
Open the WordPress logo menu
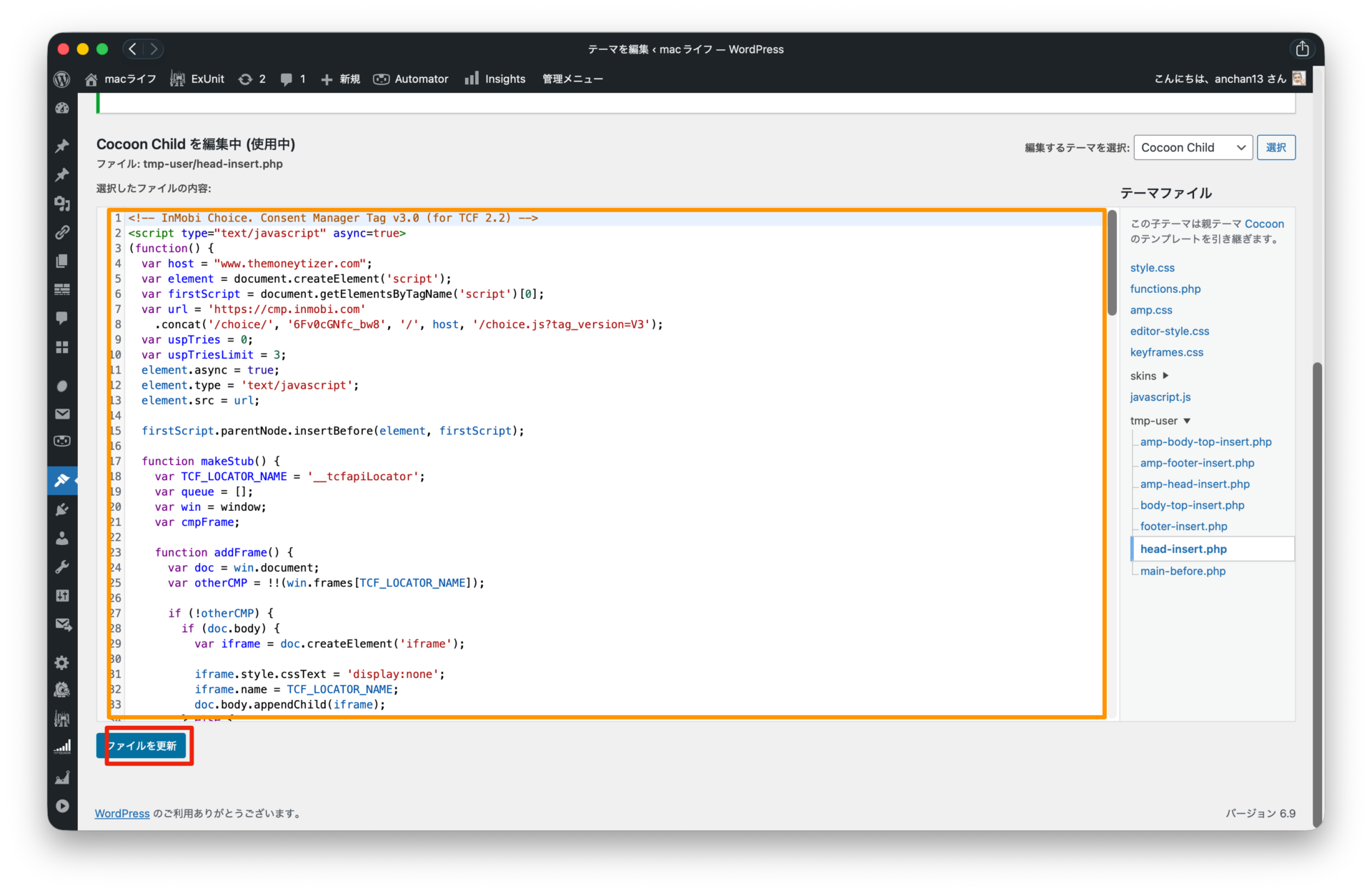click(62, 79)
